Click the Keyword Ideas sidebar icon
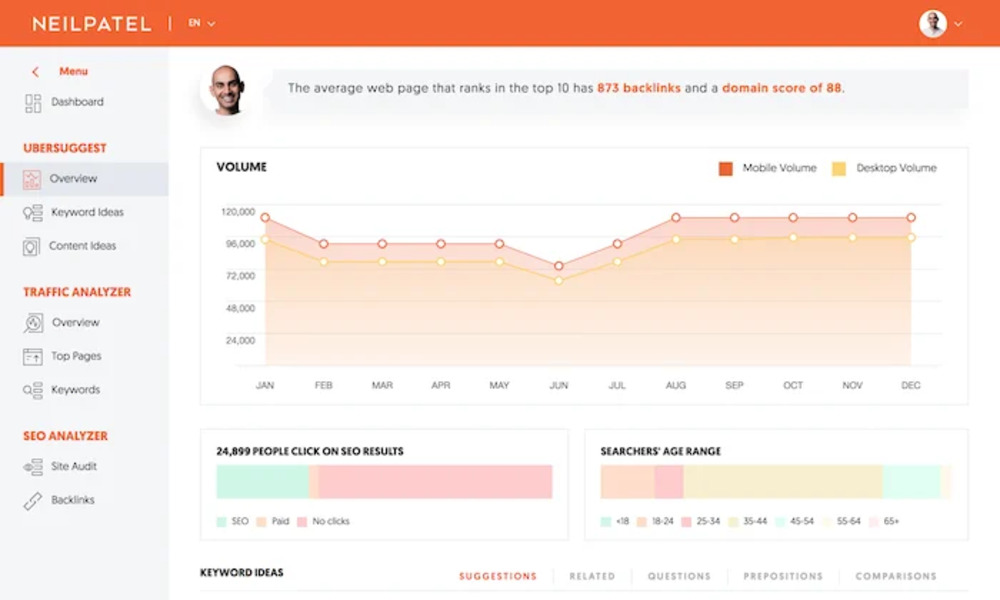The height and width of the screenshot is (600, 1000). coord(34,212)
